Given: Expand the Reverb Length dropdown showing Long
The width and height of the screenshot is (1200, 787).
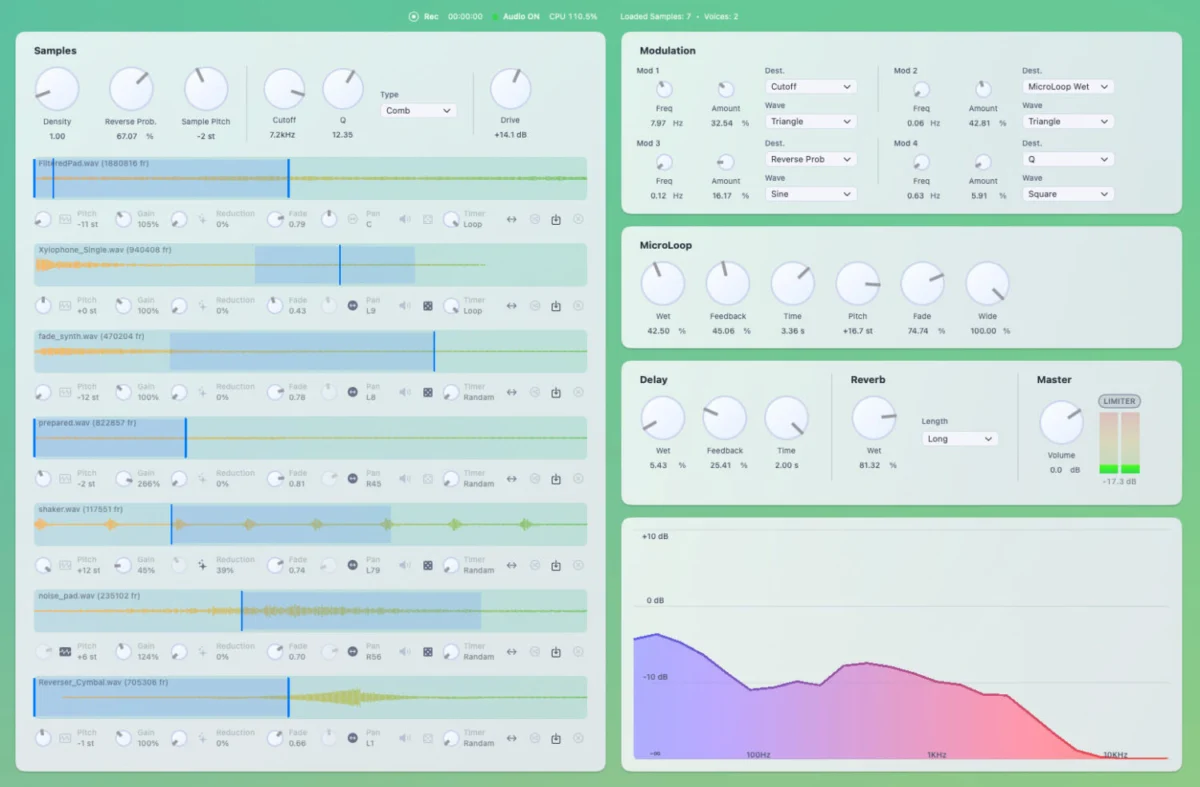Looking at the screenshot, I should pyautogui.click(x=959, y=439).
